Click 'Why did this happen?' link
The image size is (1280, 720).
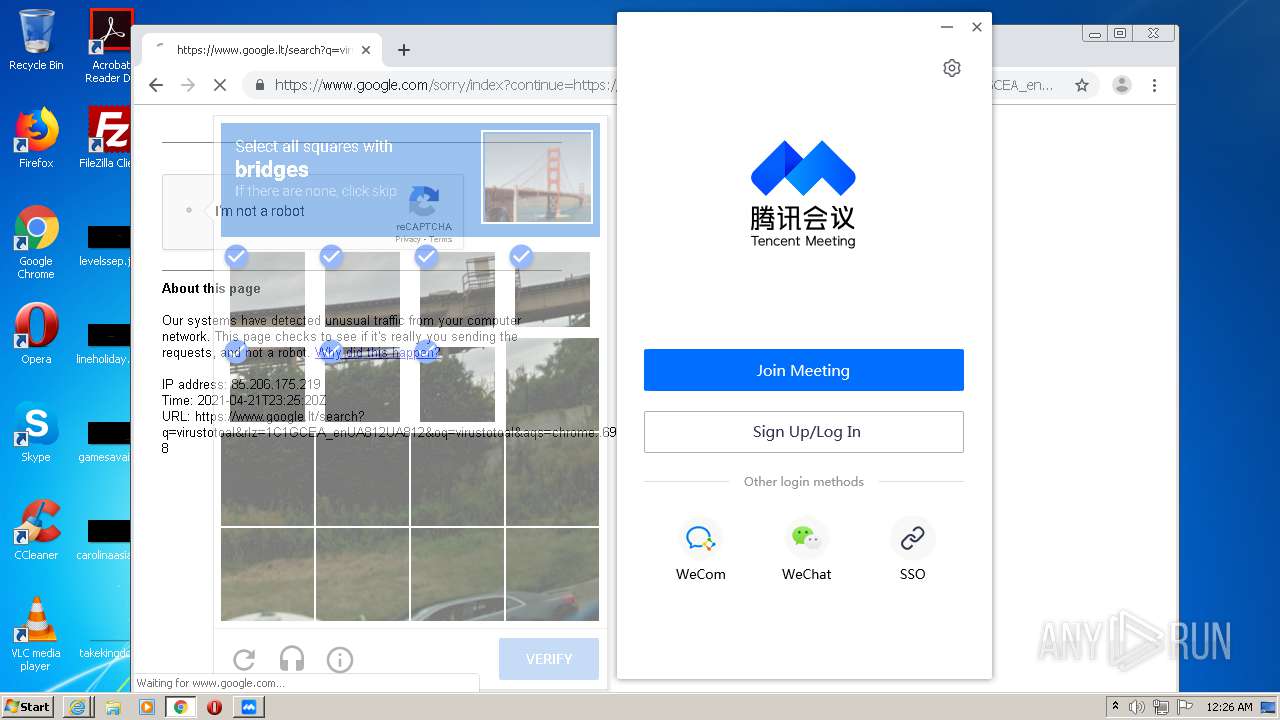[378, 353]
